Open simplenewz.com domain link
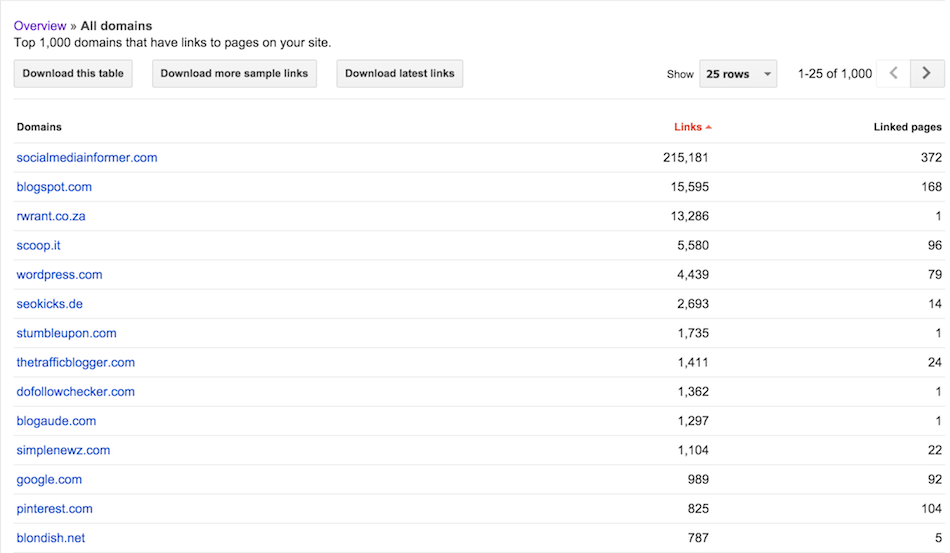This screenshot has height=553, width=950. (x=64, y=450)
